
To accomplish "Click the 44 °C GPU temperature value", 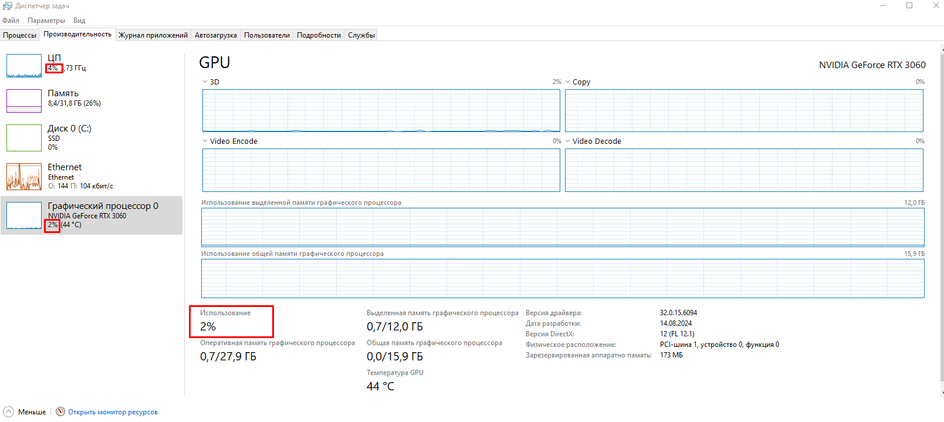I will coord(380,386).
